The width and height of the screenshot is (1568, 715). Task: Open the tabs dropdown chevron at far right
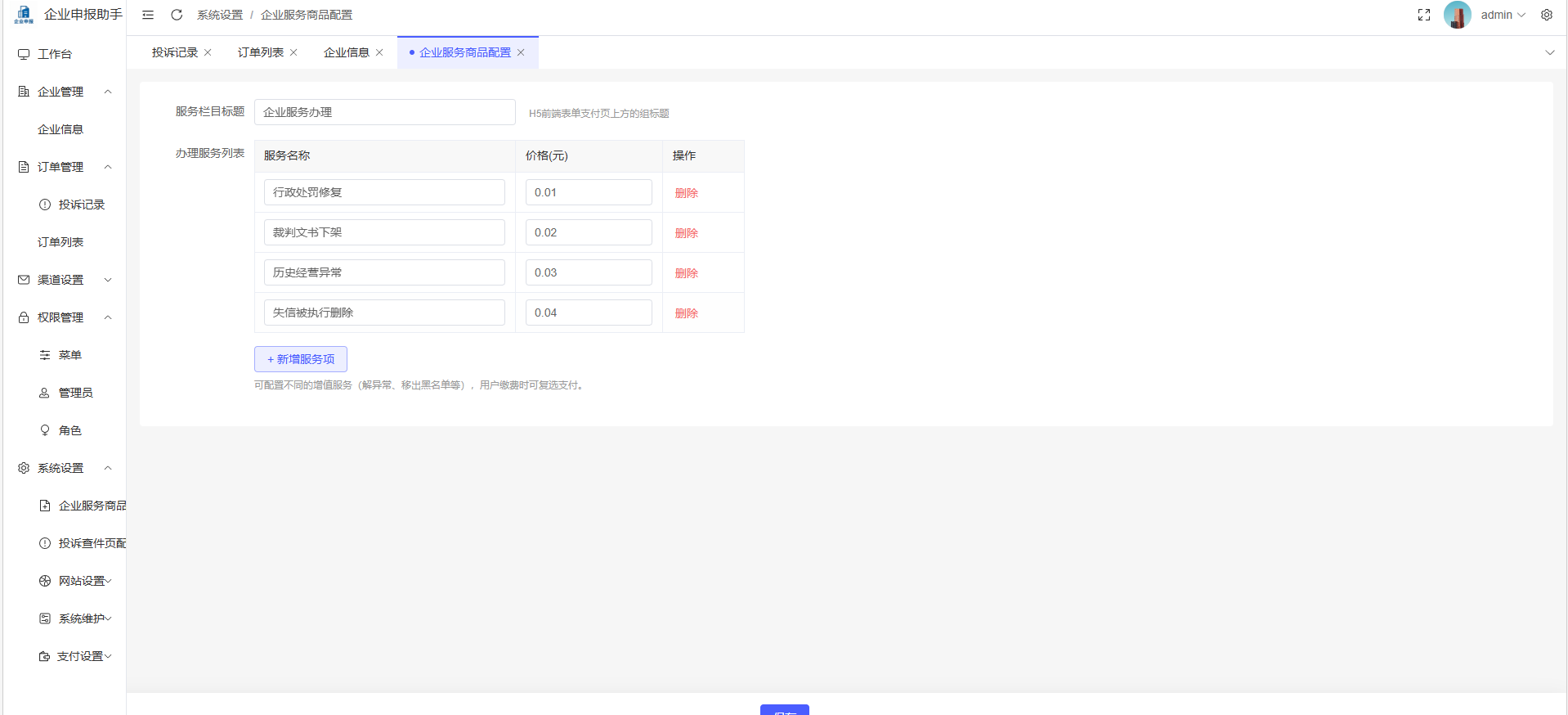(1550, 52)
